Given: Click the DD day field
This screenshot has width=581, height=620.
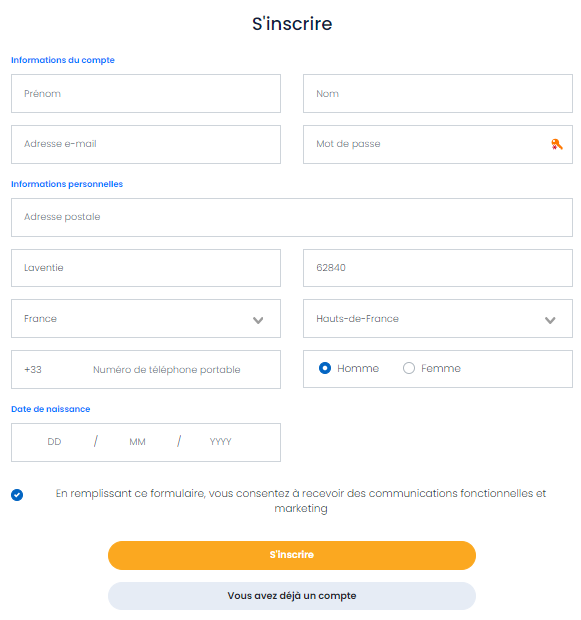Looking at the screenshot, I should pos(54,442).
